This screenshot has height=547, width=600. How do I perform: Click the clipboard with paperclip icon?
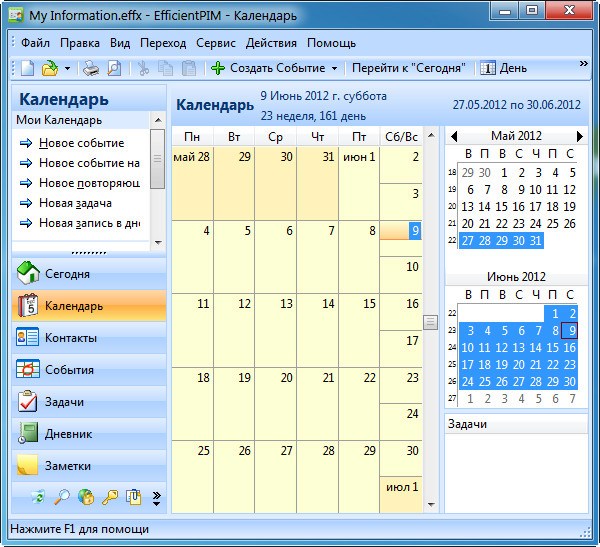134,496
